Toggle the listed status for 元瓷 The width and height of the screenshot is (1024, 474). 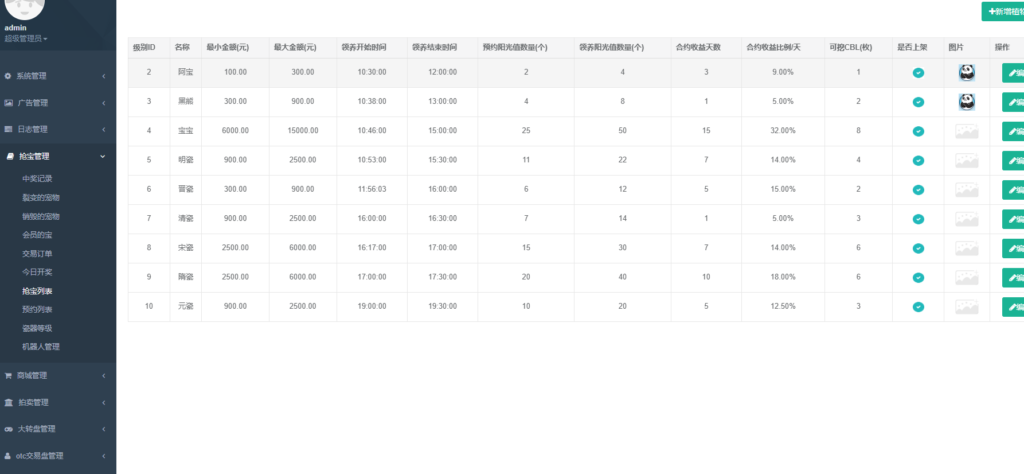tap(918, 307)
